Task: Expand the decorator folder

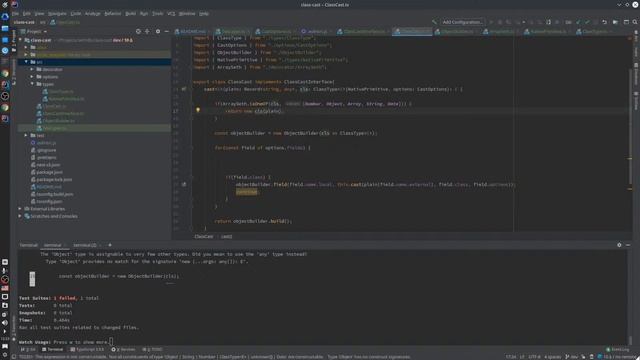Action: [x=32, y=69]
